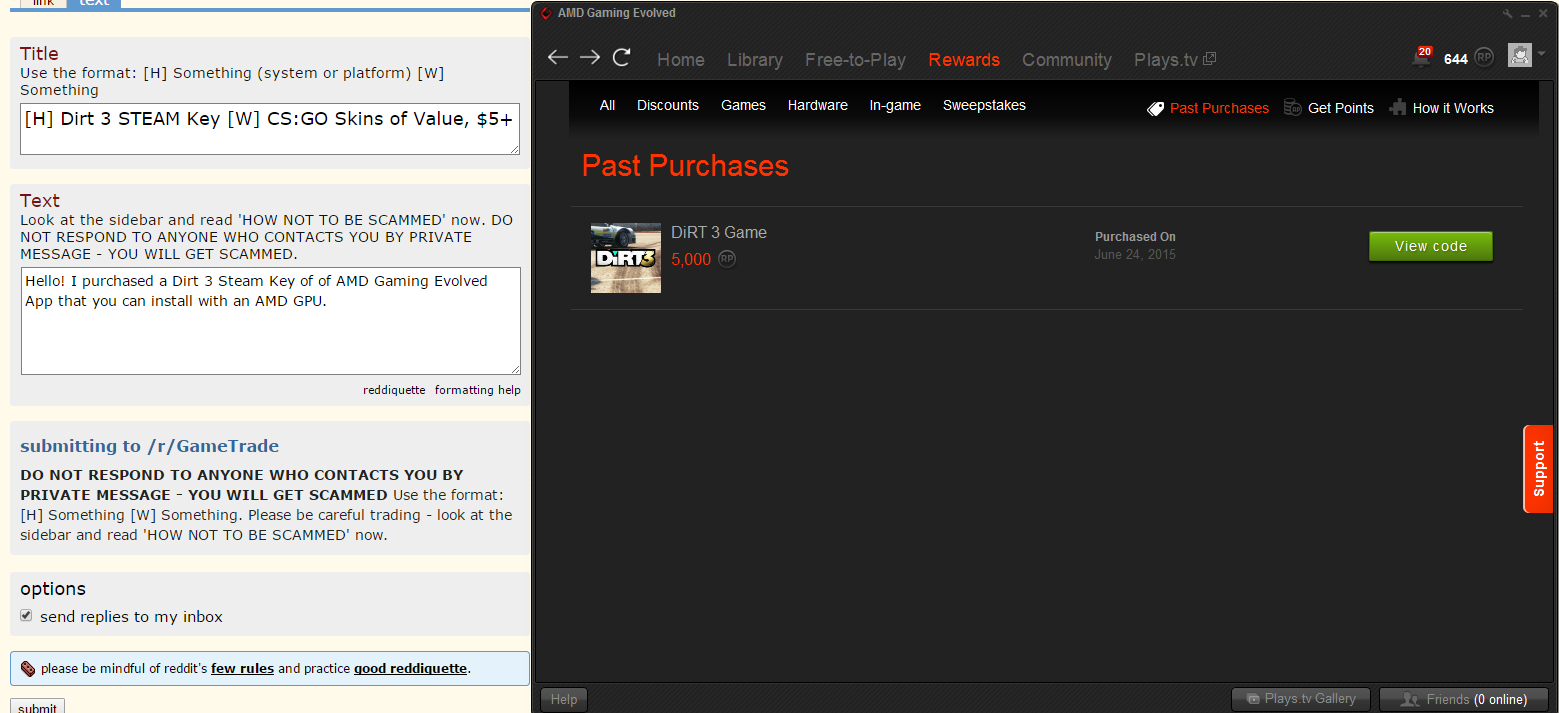Reload the AMD Gaming Evolved page
This screenshot has width=1559, height=713.
[x=622, y=58]
